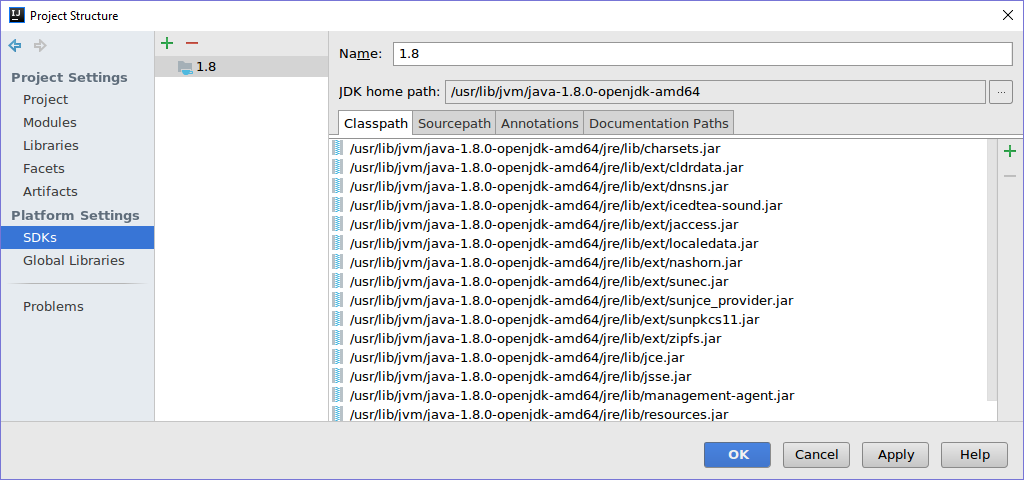Click the classpath list vertical scrollbar
The image size is (1024, 480).
(x=992, y=269)
